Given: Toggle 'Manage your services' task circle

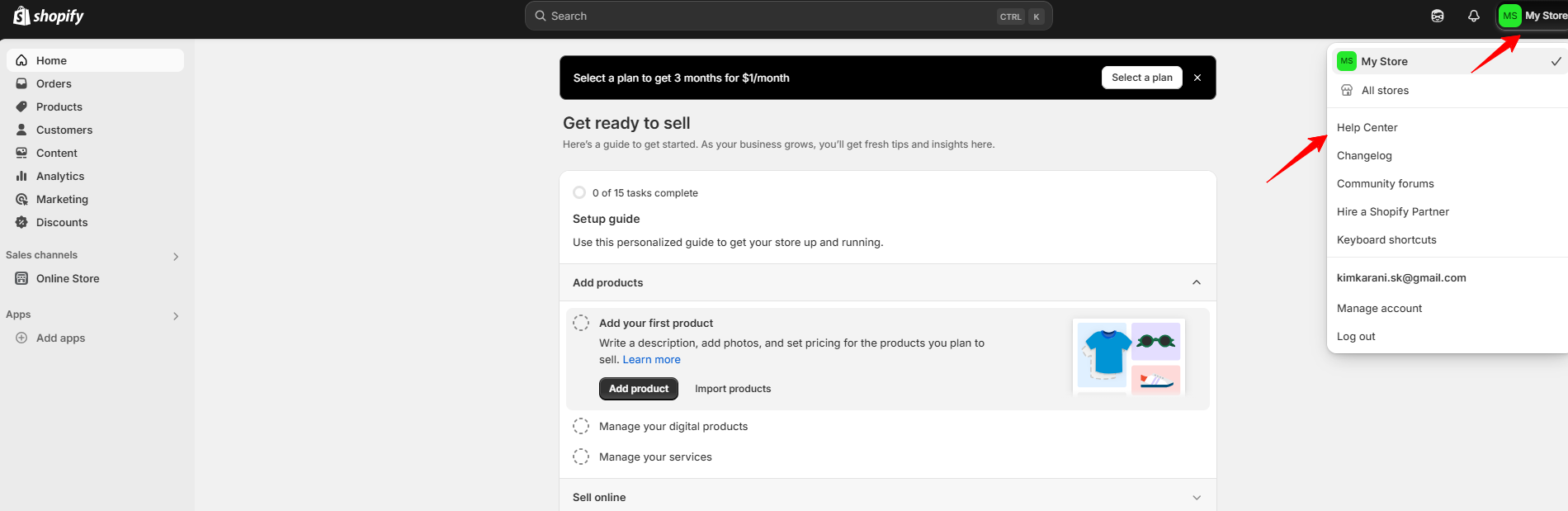Looking at the screenshot, I should [581, 457].
